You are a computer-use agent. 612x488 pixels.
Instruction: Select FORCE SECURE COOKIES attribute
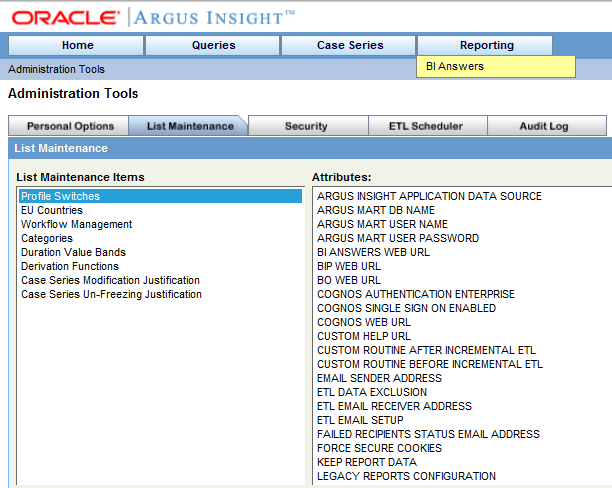[x=379, y=448]
